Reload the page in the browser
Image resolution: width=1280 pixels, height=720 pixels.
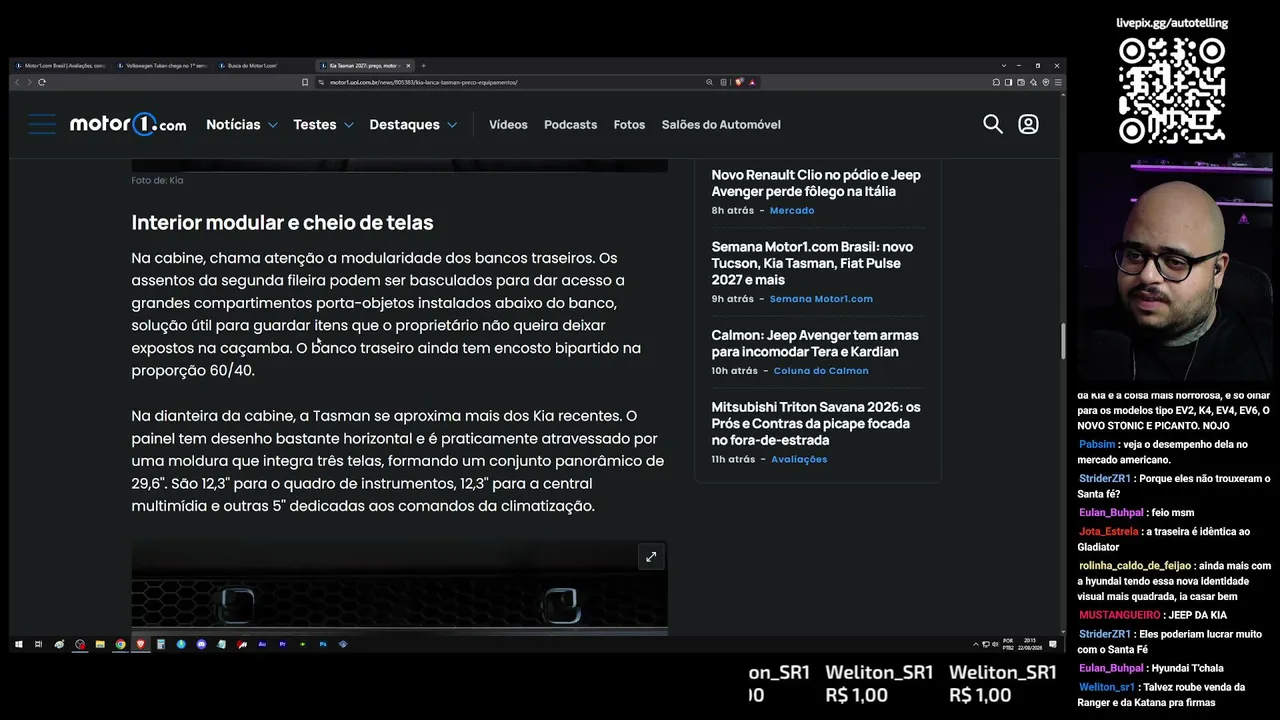pyautogui.click(x=42, y=82)
